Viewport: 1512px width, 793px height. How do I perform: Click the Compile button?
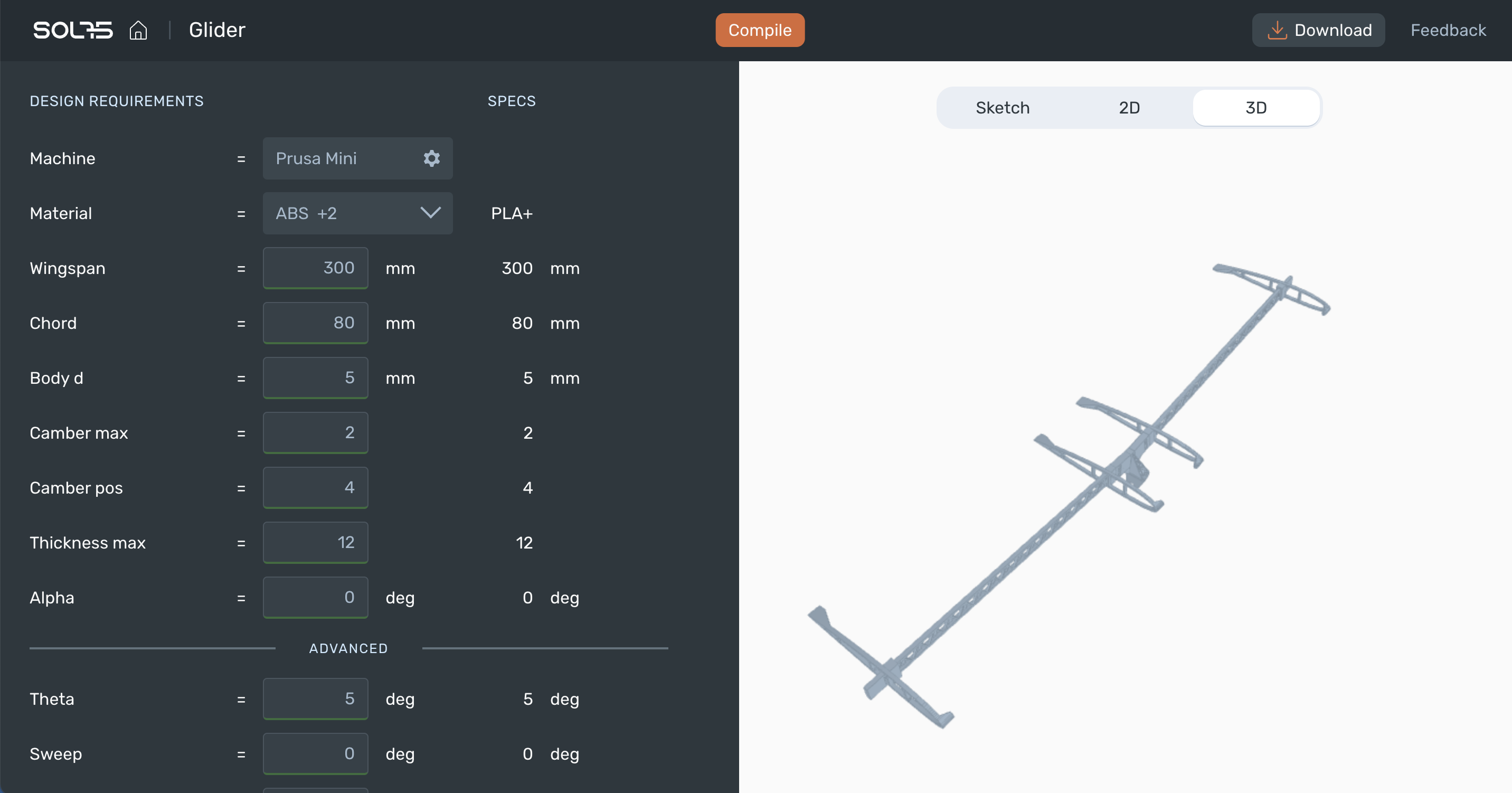point(760,30)
